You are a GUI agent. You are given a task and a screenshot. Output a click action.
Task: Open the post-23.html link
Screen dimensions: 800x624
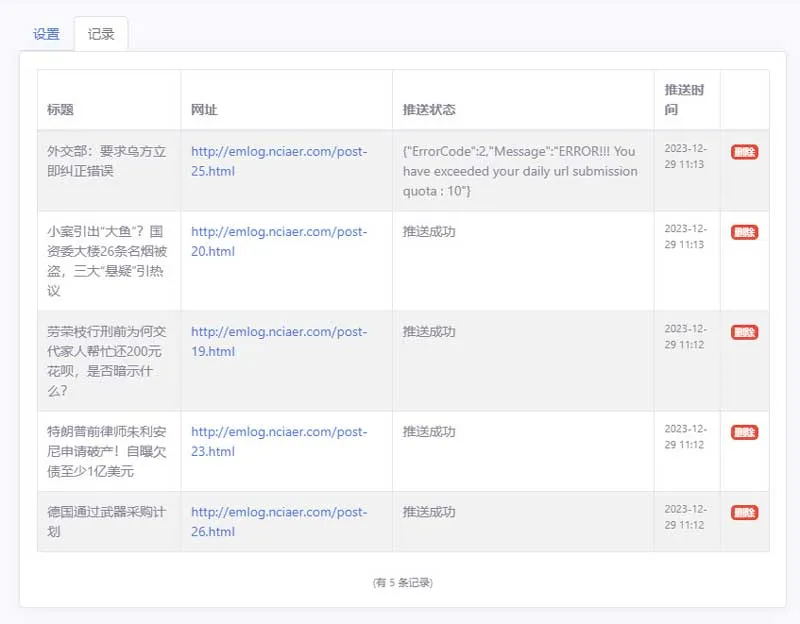click(279, 441)
